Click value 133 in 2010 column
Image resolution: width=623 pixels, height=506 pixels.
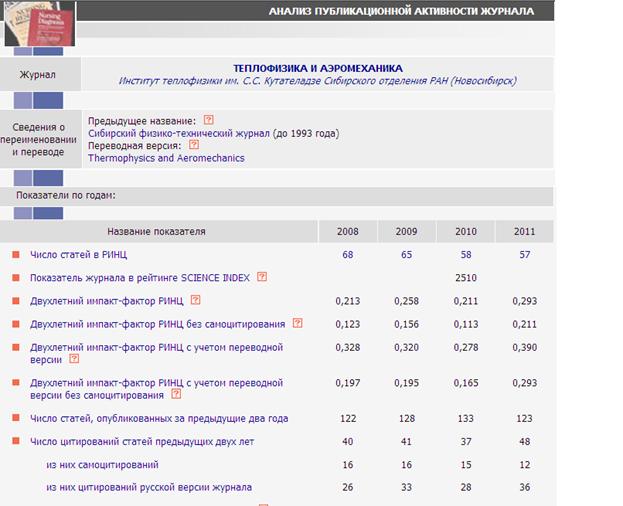(466, 418)
